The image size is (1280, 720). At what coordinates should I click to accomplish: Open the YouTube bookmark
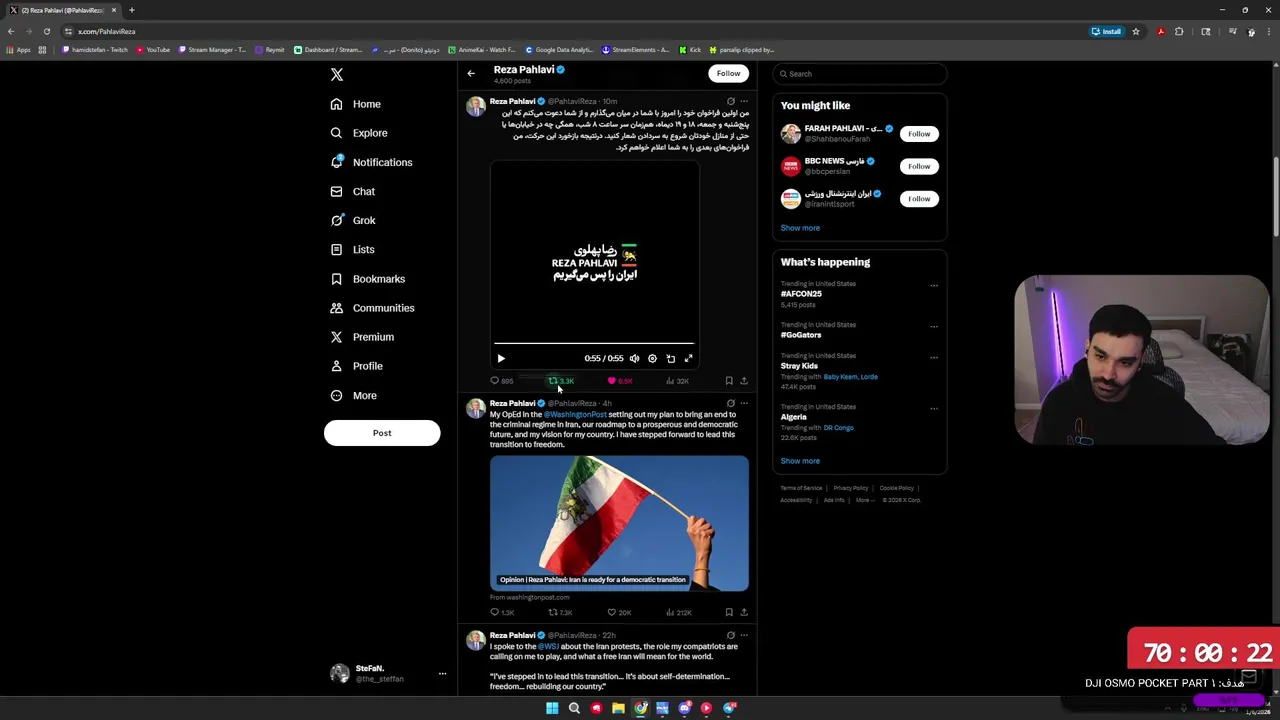[x=154, y=50]
